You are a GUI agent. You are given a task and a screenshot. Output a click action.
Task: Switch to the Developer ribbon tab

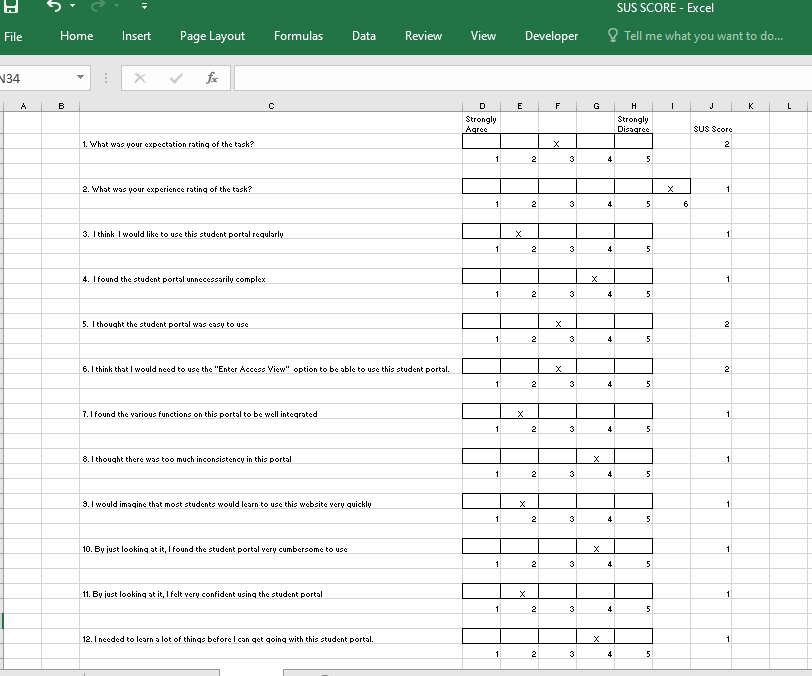551,36
